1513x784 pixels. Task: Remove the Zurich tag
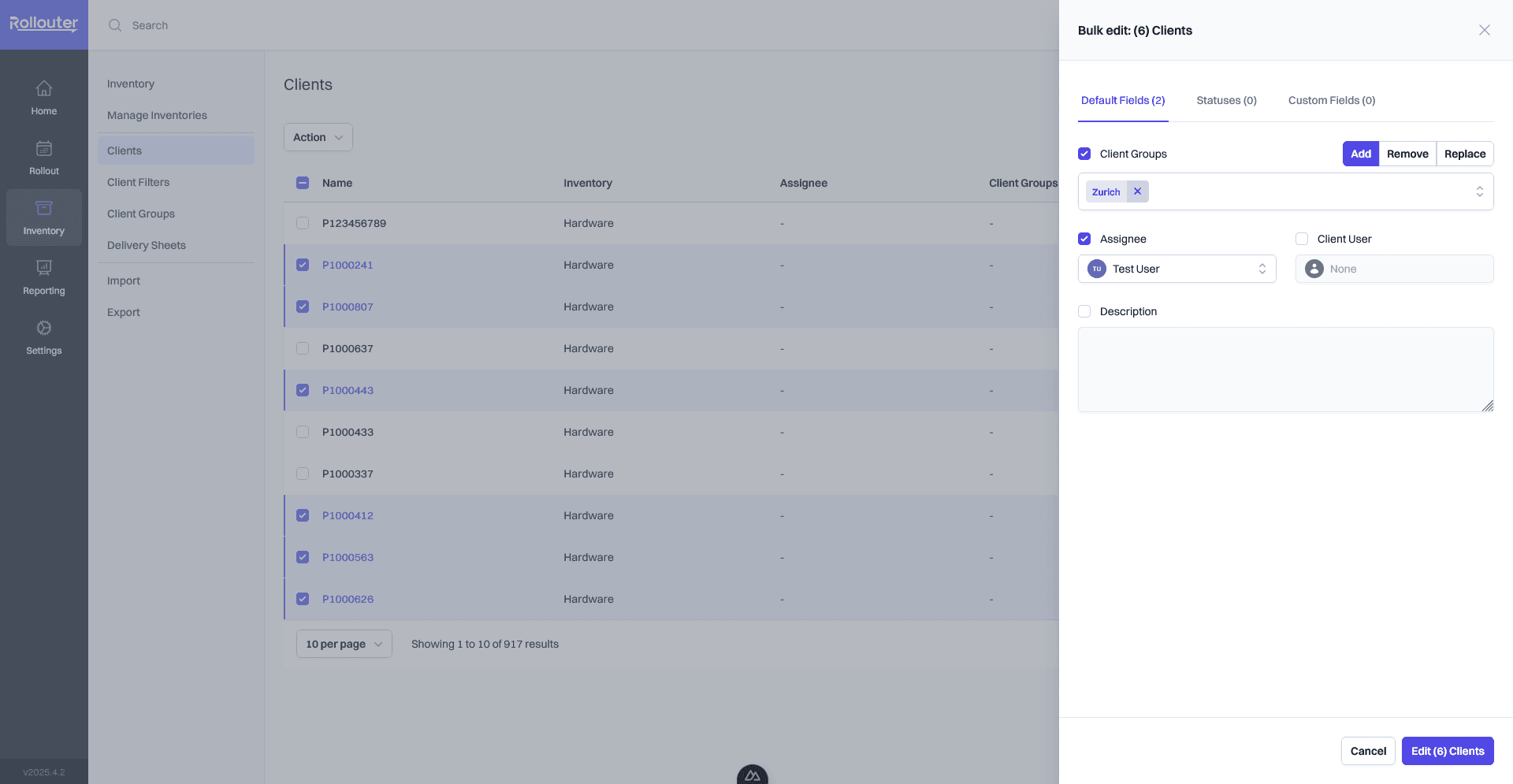(x=1137, y=191)
